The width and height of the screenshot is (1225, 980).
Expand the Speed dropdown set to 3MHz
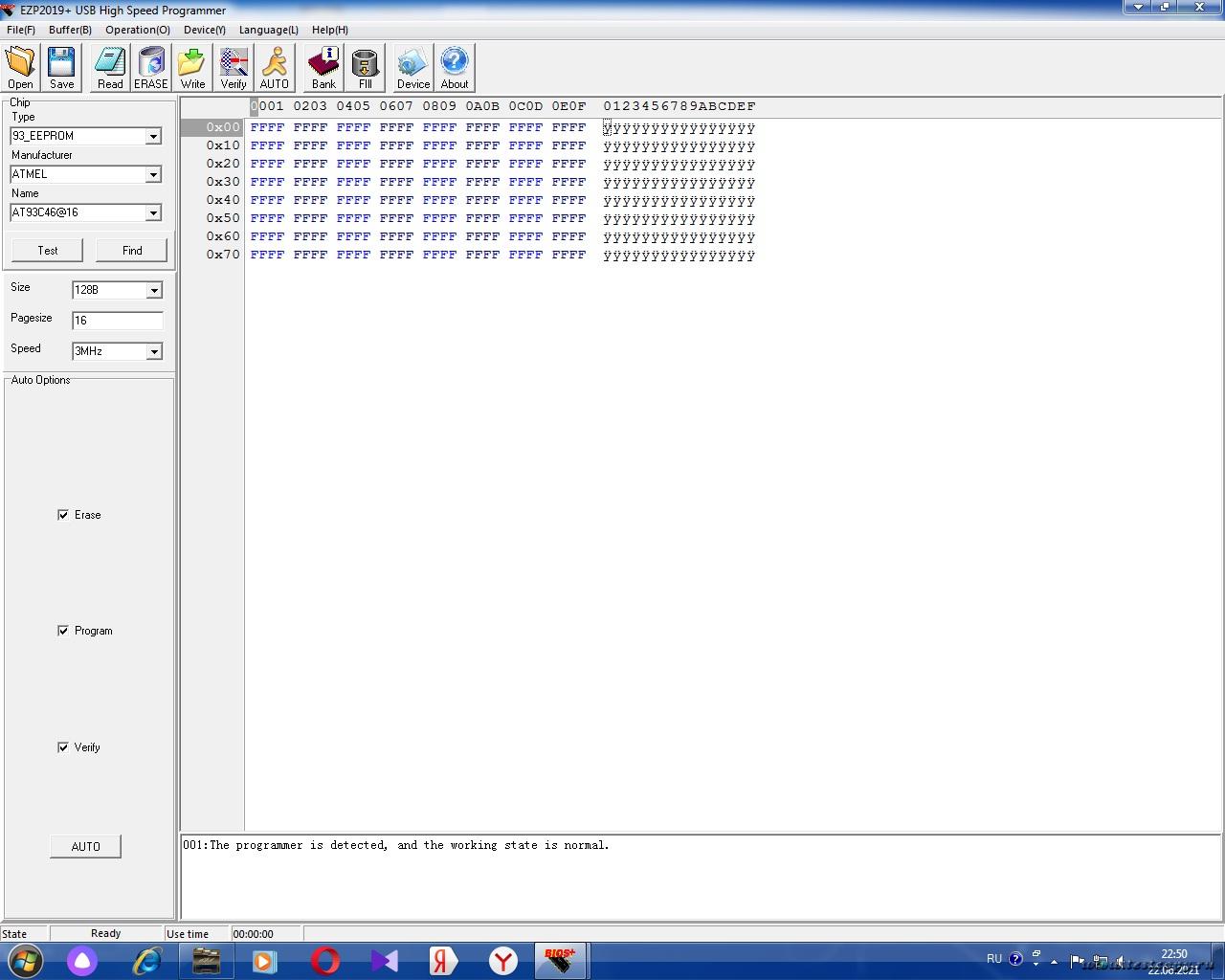coord(154,352)
